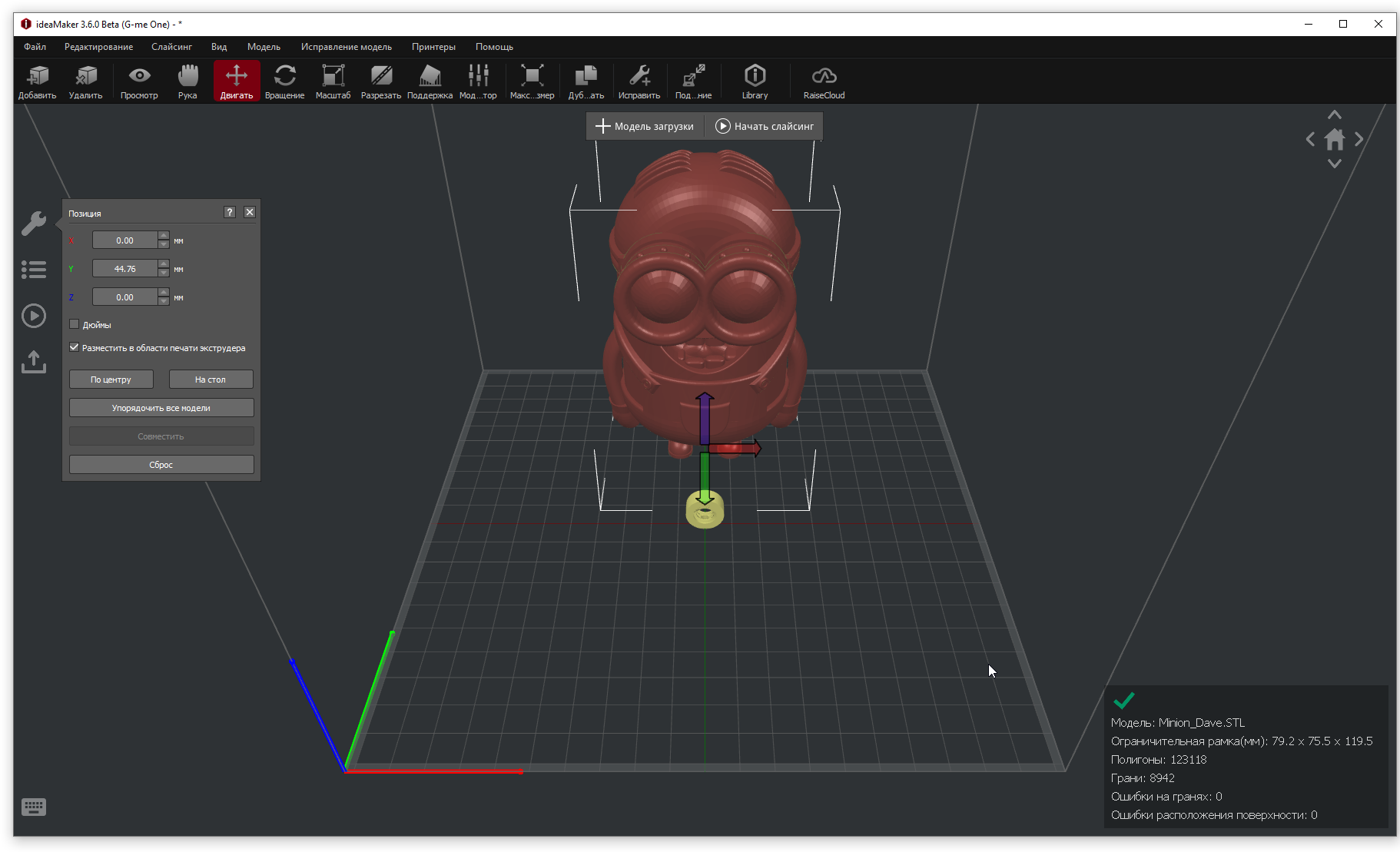1400x852 pixels.
Task: Open the Файл menu
Action: pyautogui.click(x=35, y=47)
